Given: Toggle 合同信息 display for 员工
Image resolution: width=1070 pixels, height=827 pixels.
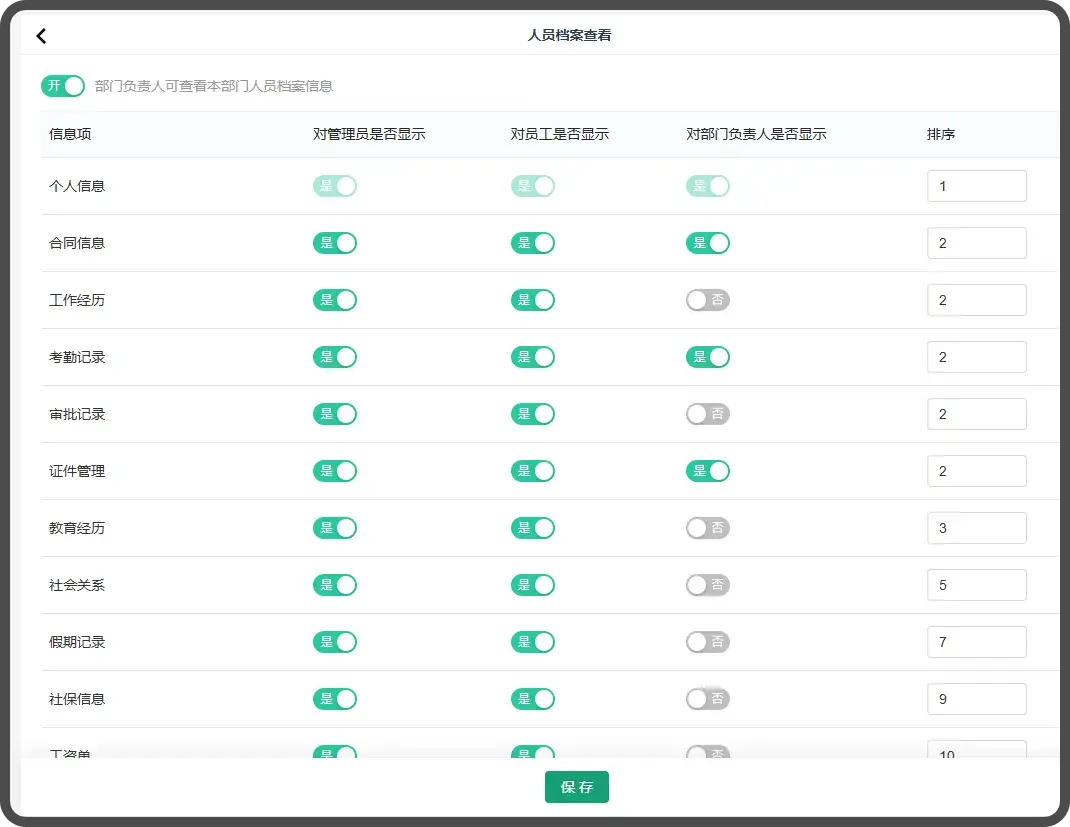Looking at the screenshot, I should (533, 243).
